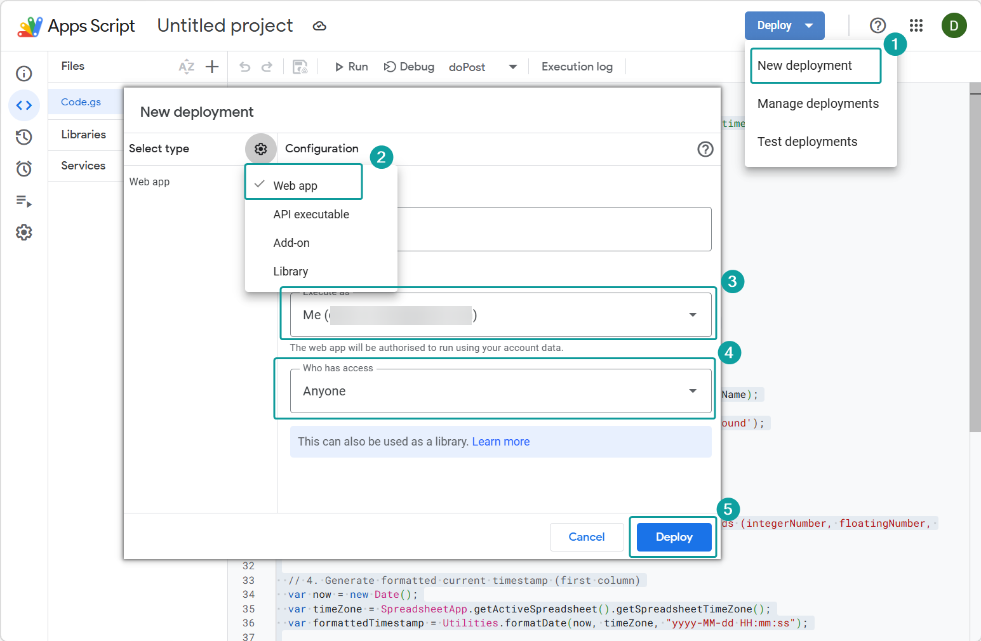Open Project History clock icon
The width and height of the screenshot is (981, 641).
tap(24, 137)
